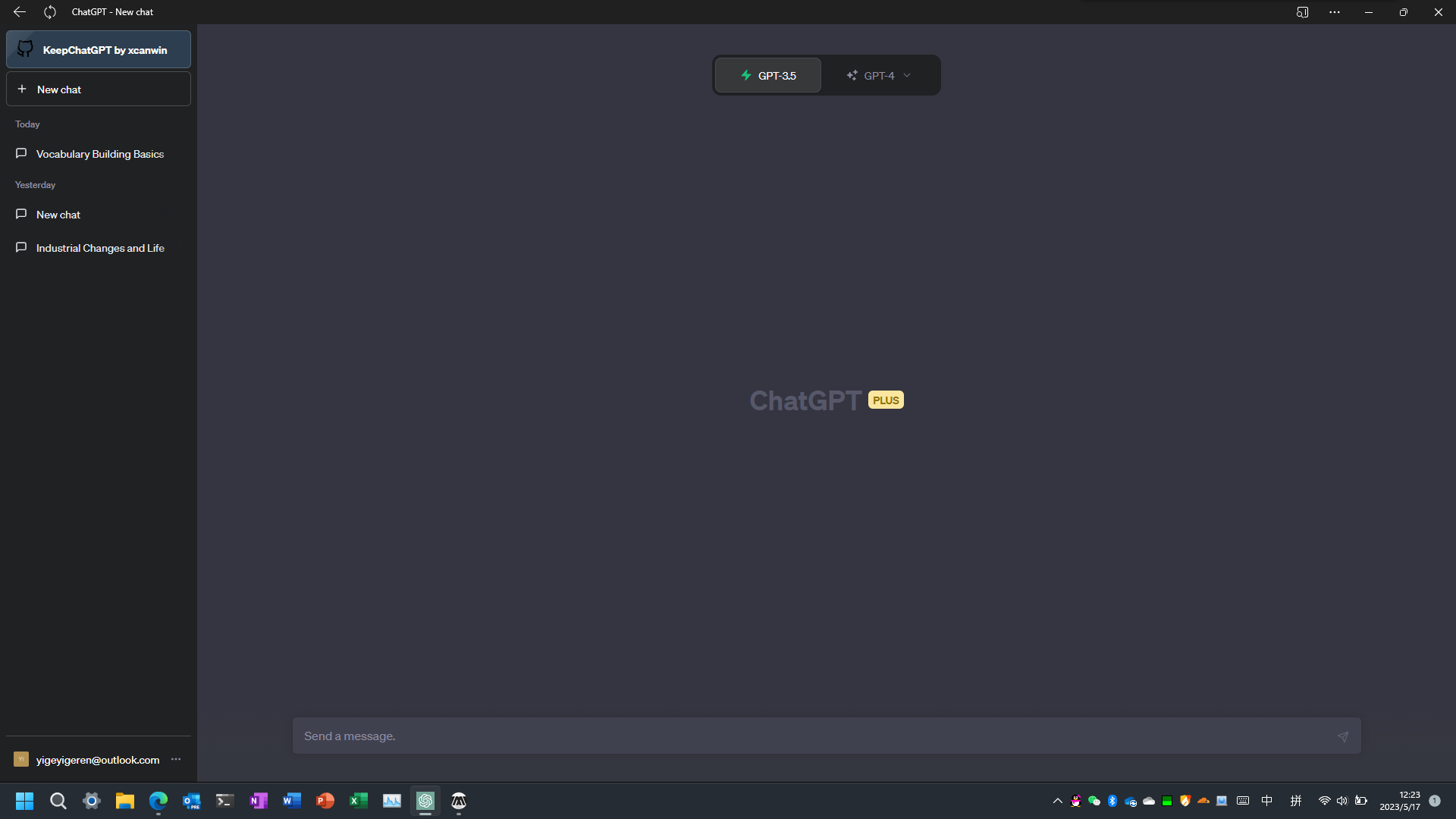Image resolution: width=1456 pixels, height=819 pixels.
Task: Click the back arrow in title bar
Action: 20,12
